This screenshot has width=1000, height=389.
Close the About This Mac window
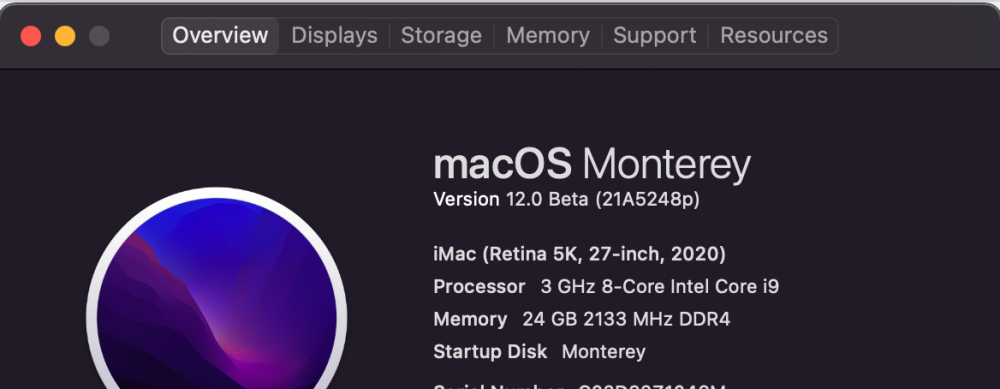pyautogui.click(x=31, y=36)
